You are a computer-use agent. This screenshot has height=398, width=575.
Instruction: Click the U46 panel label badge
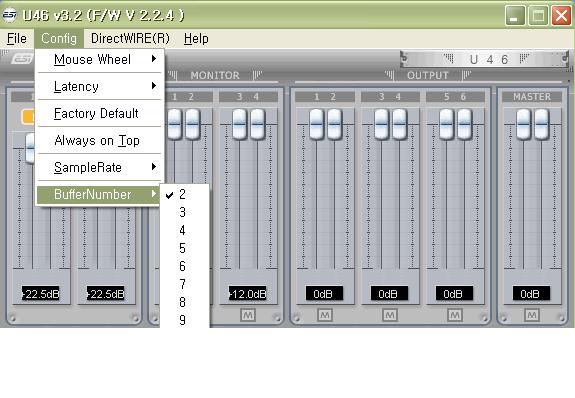(484, 59)
